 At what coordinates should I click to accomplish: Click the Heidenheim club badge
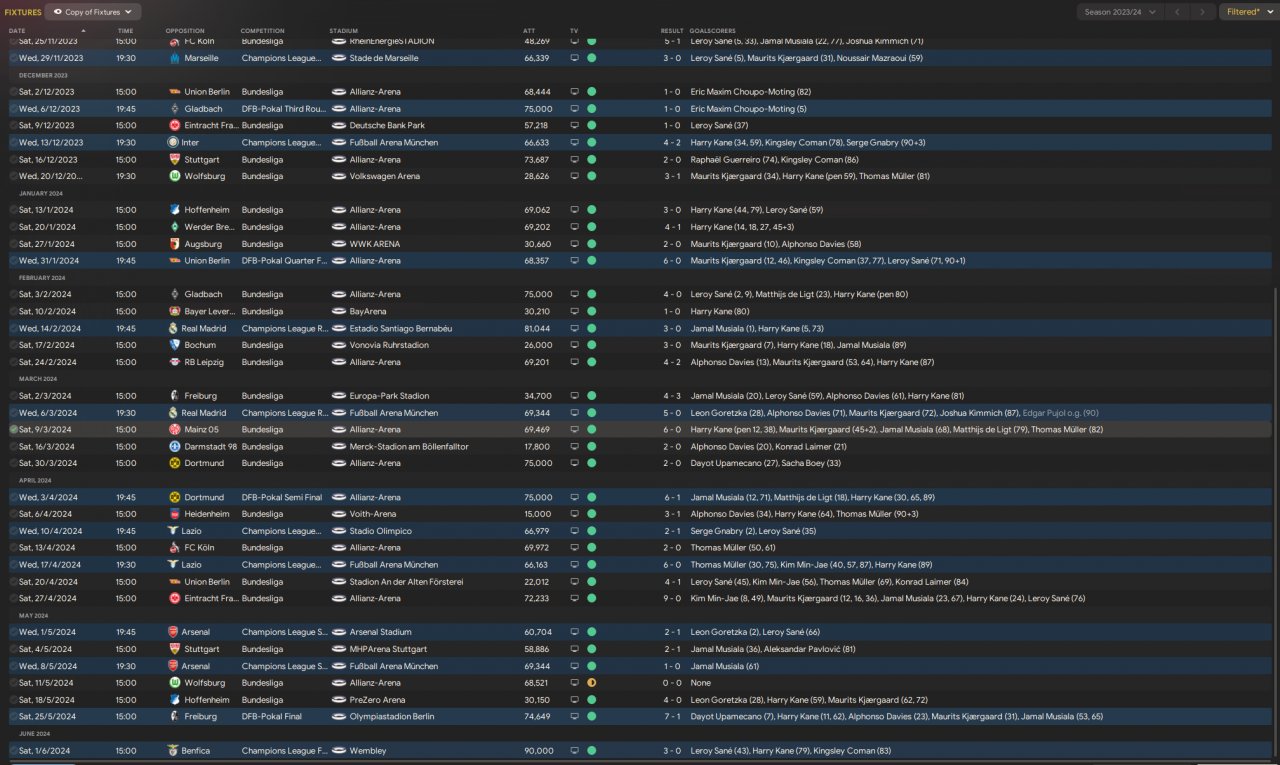point(174,514)
